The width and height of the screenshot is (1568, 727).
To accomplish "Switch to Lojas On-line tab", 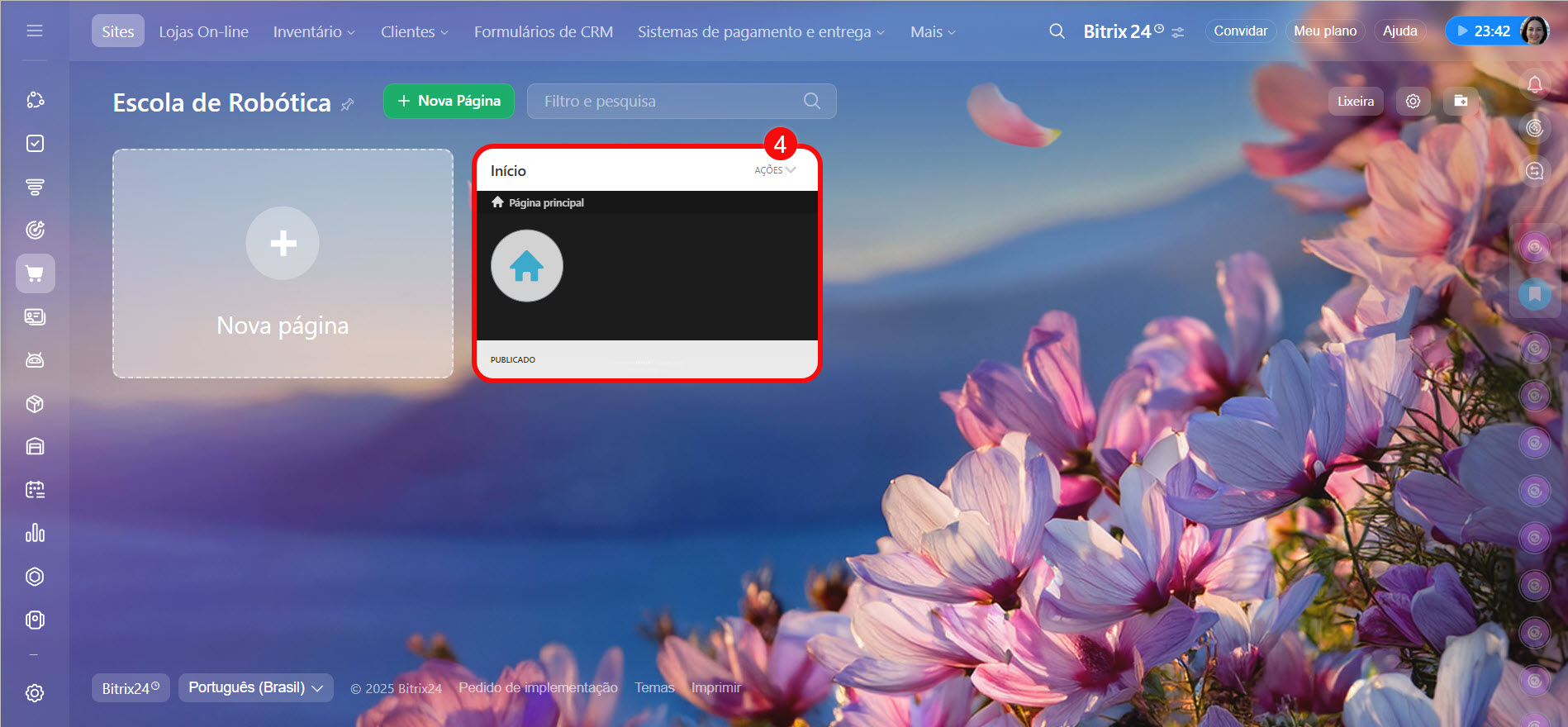I will tap(203, 31).
